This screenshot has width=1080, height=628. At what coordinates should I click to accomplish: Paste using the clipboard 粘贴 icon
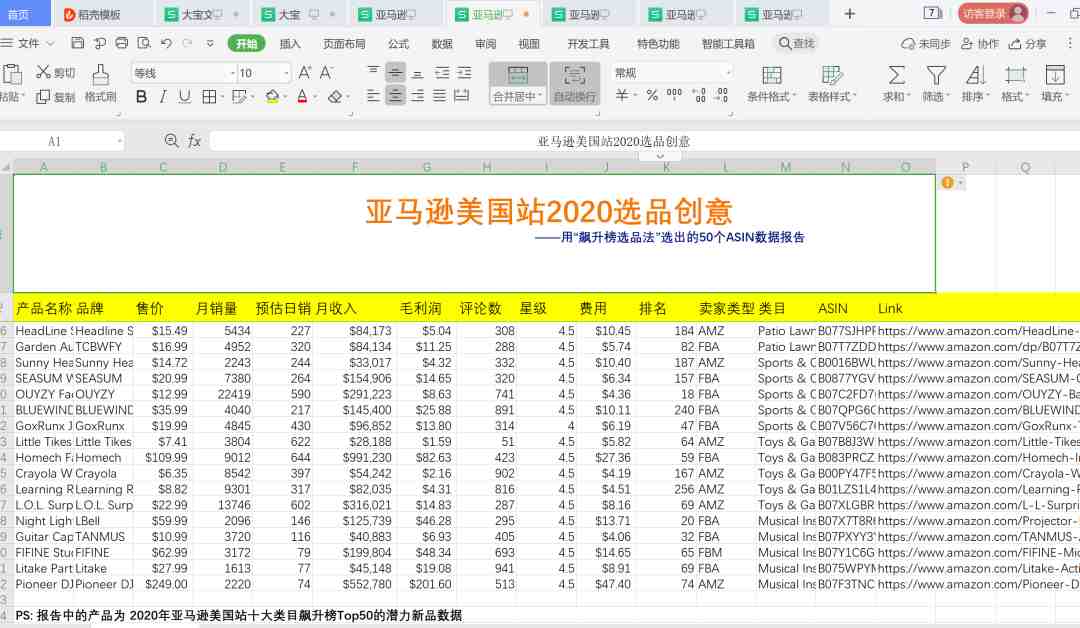tap(12, 74)
